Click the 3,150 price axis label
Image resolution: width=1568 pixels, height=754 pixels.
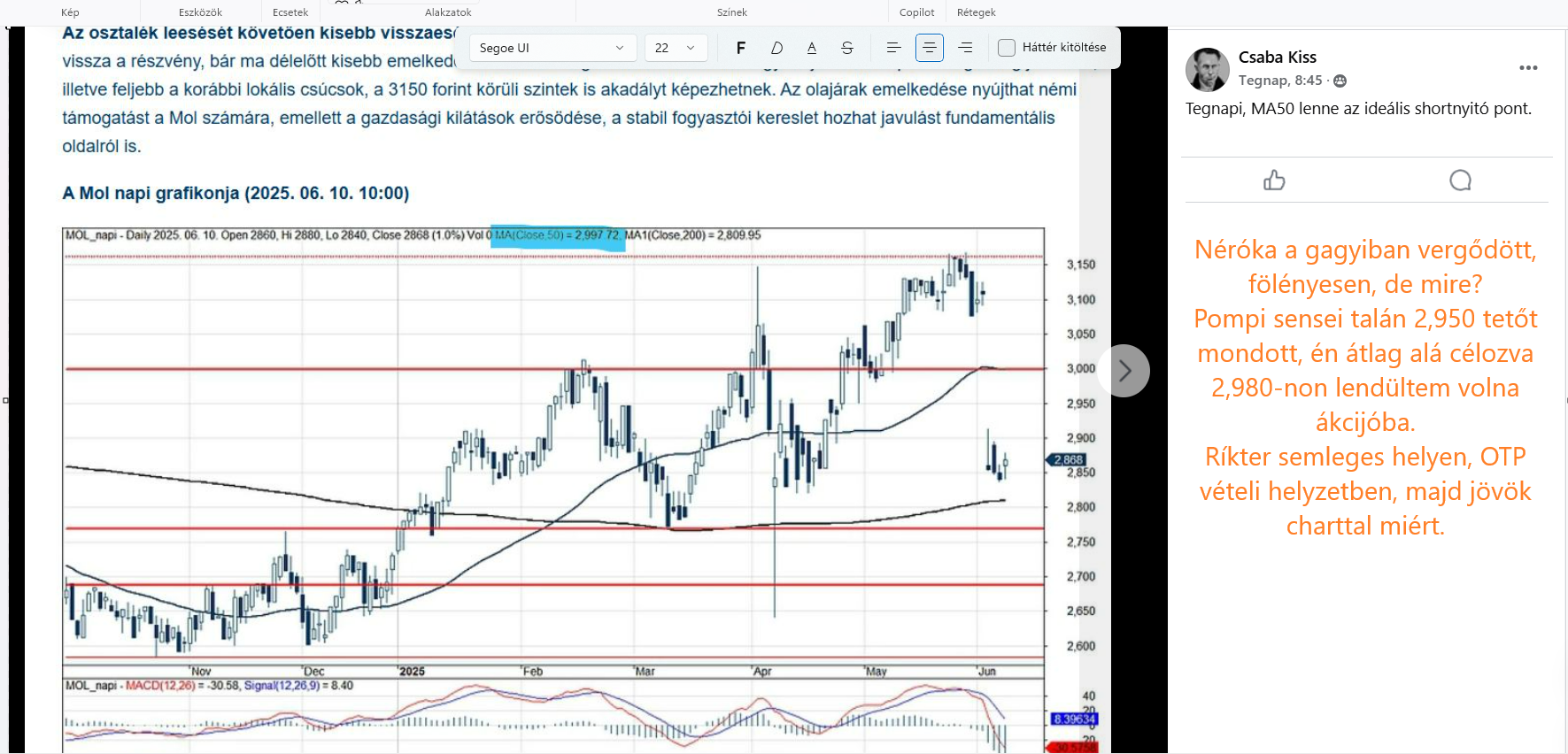[1080, 265]
